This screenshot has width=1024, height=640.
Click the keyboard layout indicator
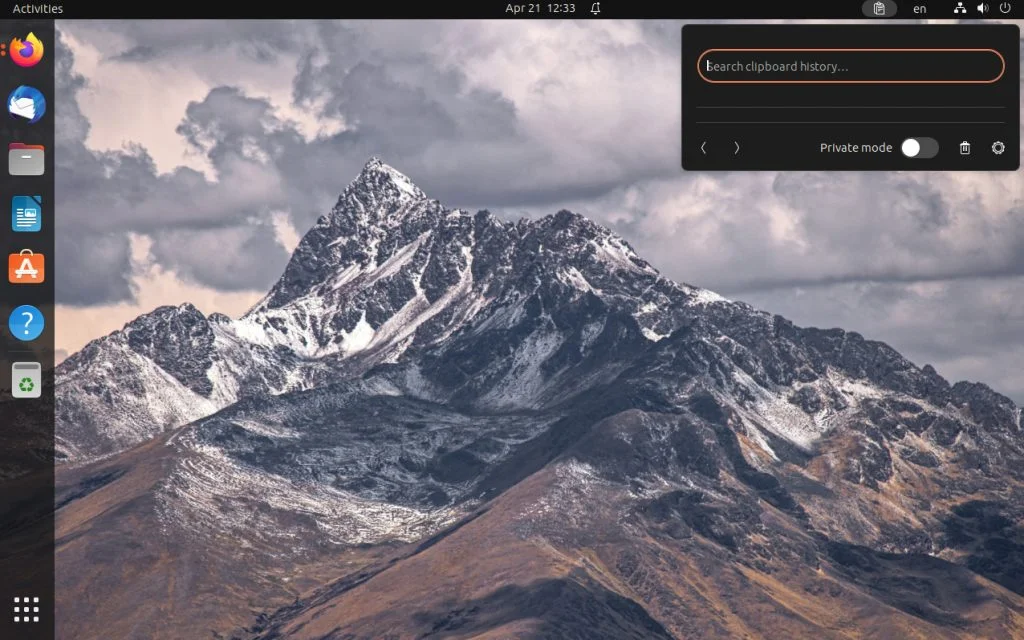point(920,8)
